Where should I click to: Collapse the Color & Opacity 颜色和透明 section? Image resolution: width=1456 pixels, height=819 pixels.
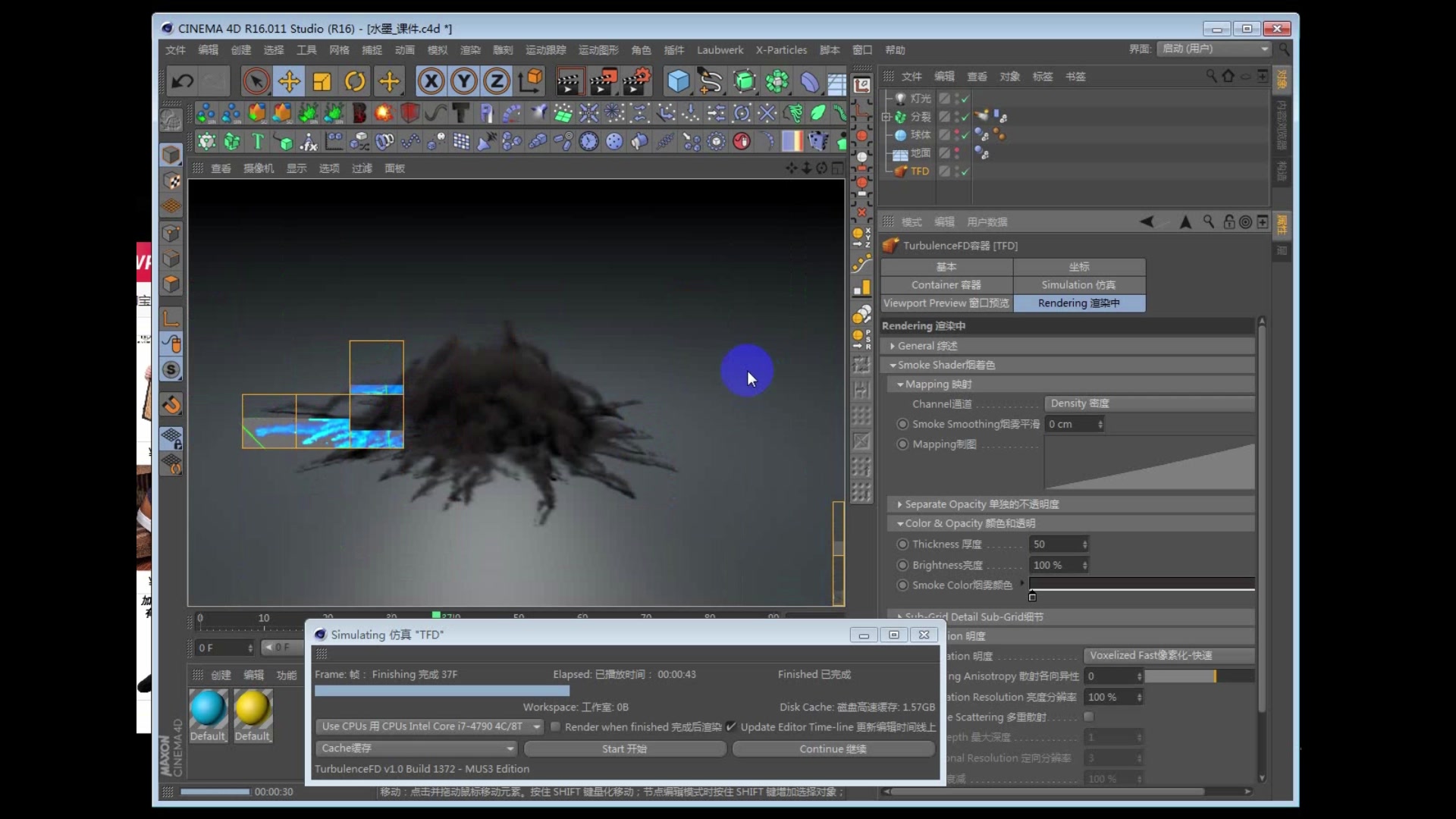pos(899,523)
